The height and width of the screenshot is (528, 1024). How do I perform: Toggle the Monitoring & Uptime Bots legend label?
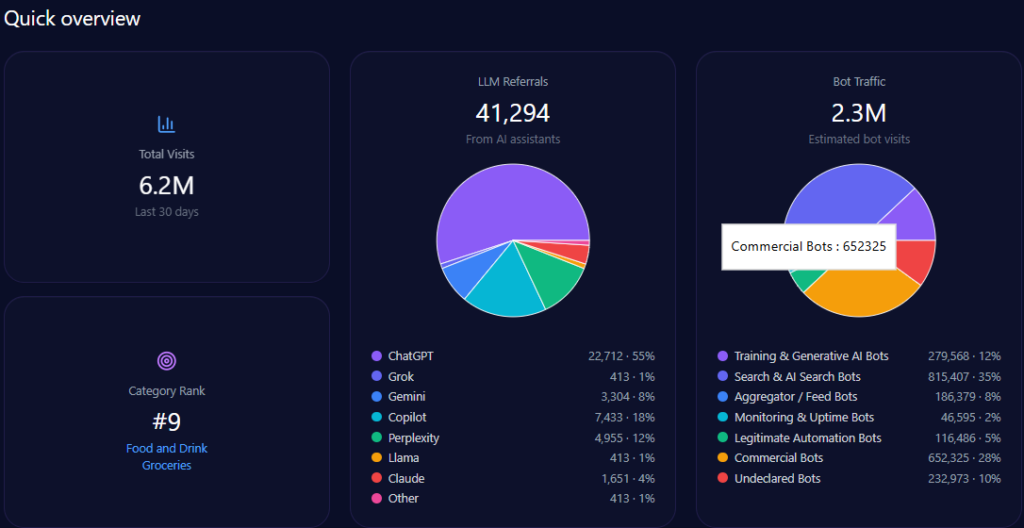coord(804,417)
